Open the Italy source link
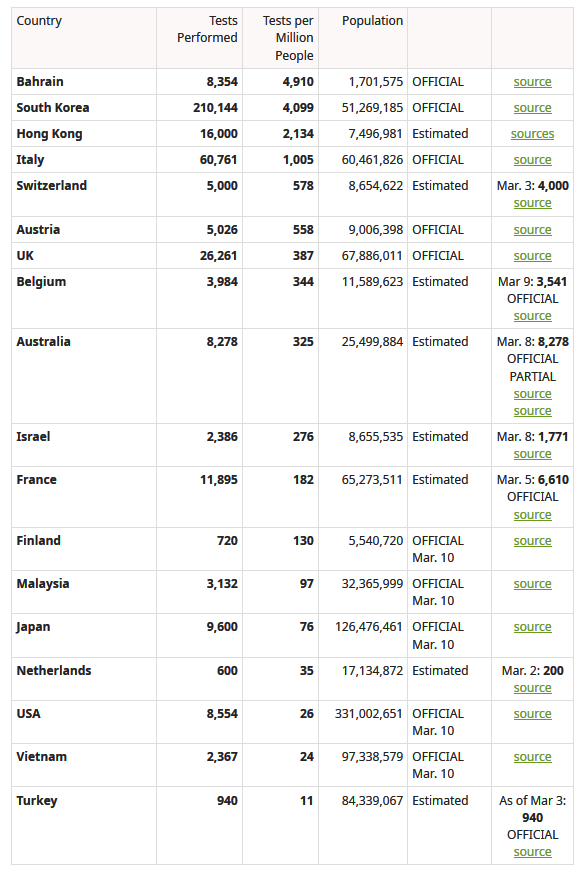 click(x=532, y=160)
